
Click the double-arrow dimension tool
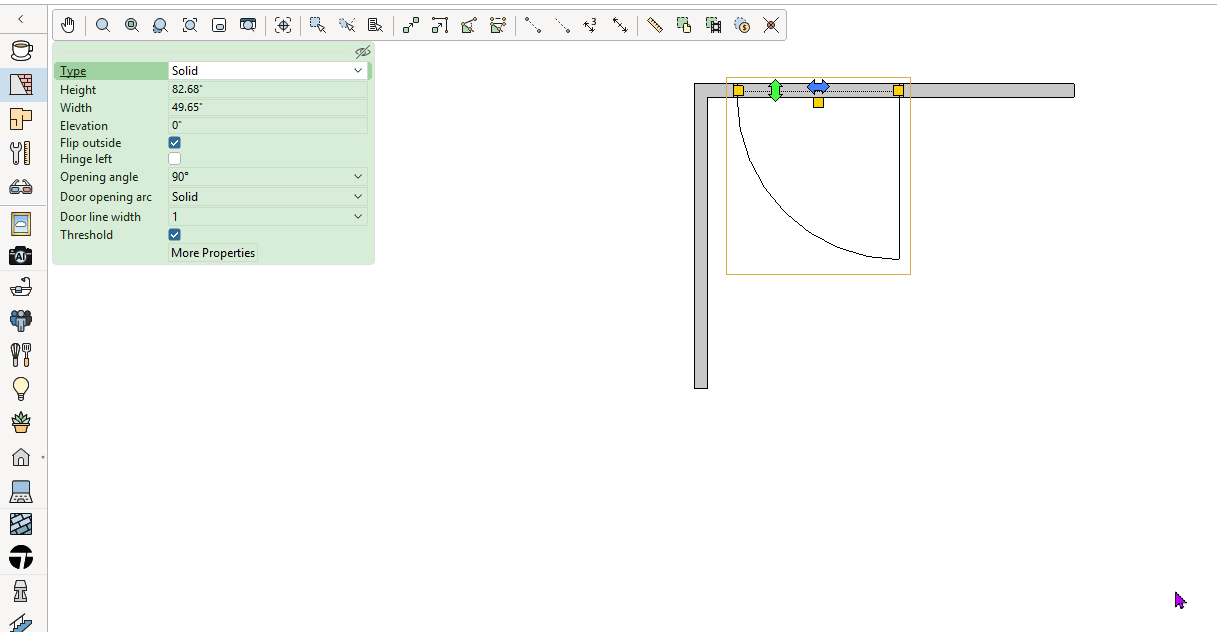pyautogui.click(x=620, y=25)
